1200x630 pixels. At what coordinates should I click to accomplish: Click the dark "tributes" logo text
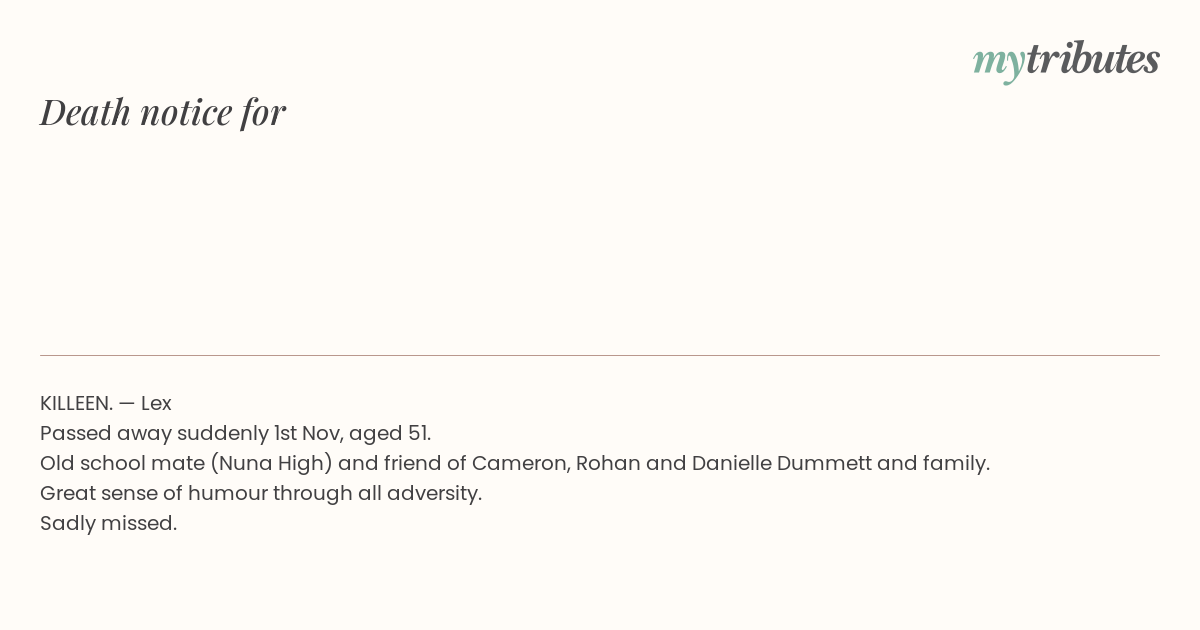click(x=1092, y=59)
